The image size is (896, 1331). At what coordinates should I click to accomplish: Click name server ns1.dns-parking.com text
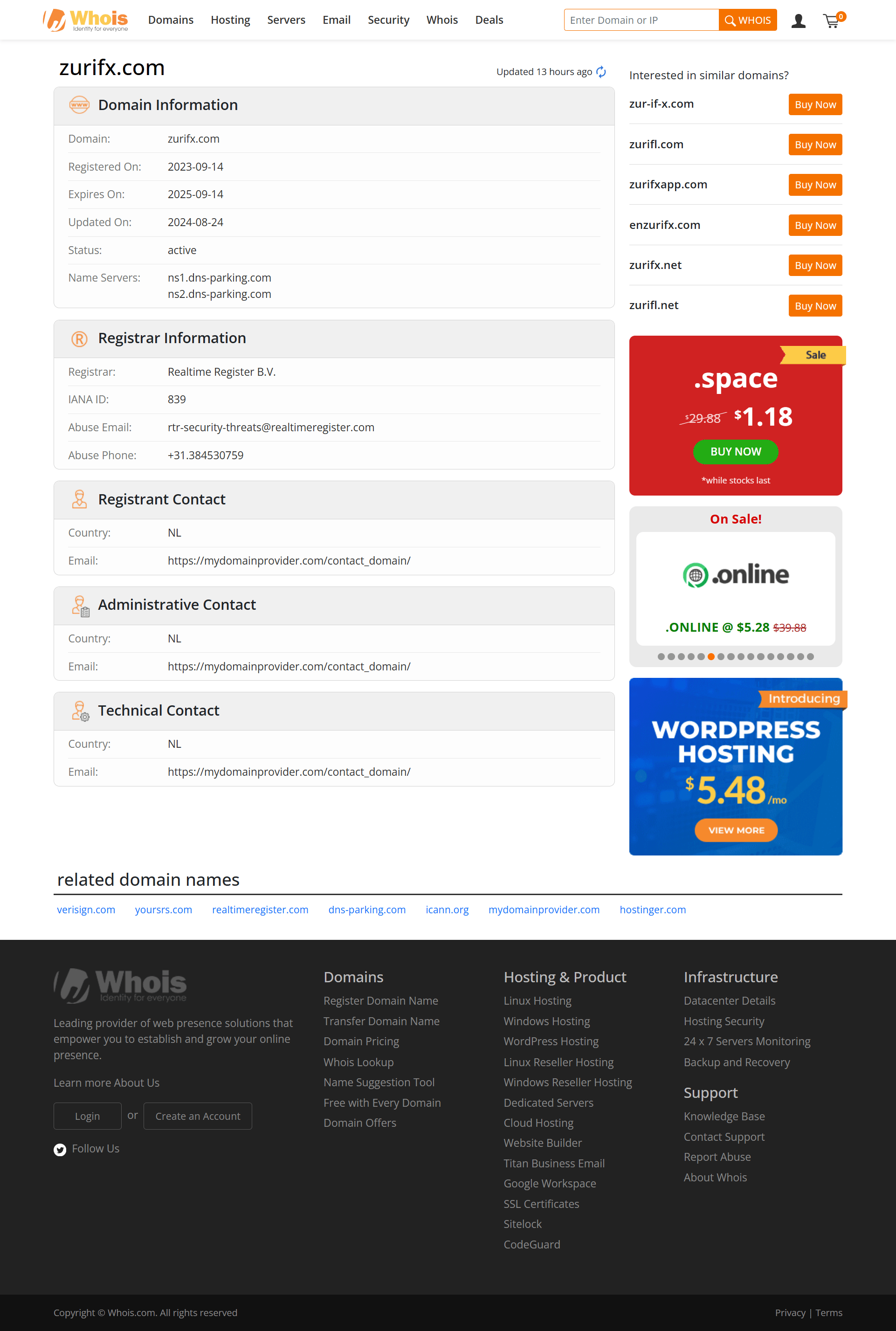tap(220, 278)
